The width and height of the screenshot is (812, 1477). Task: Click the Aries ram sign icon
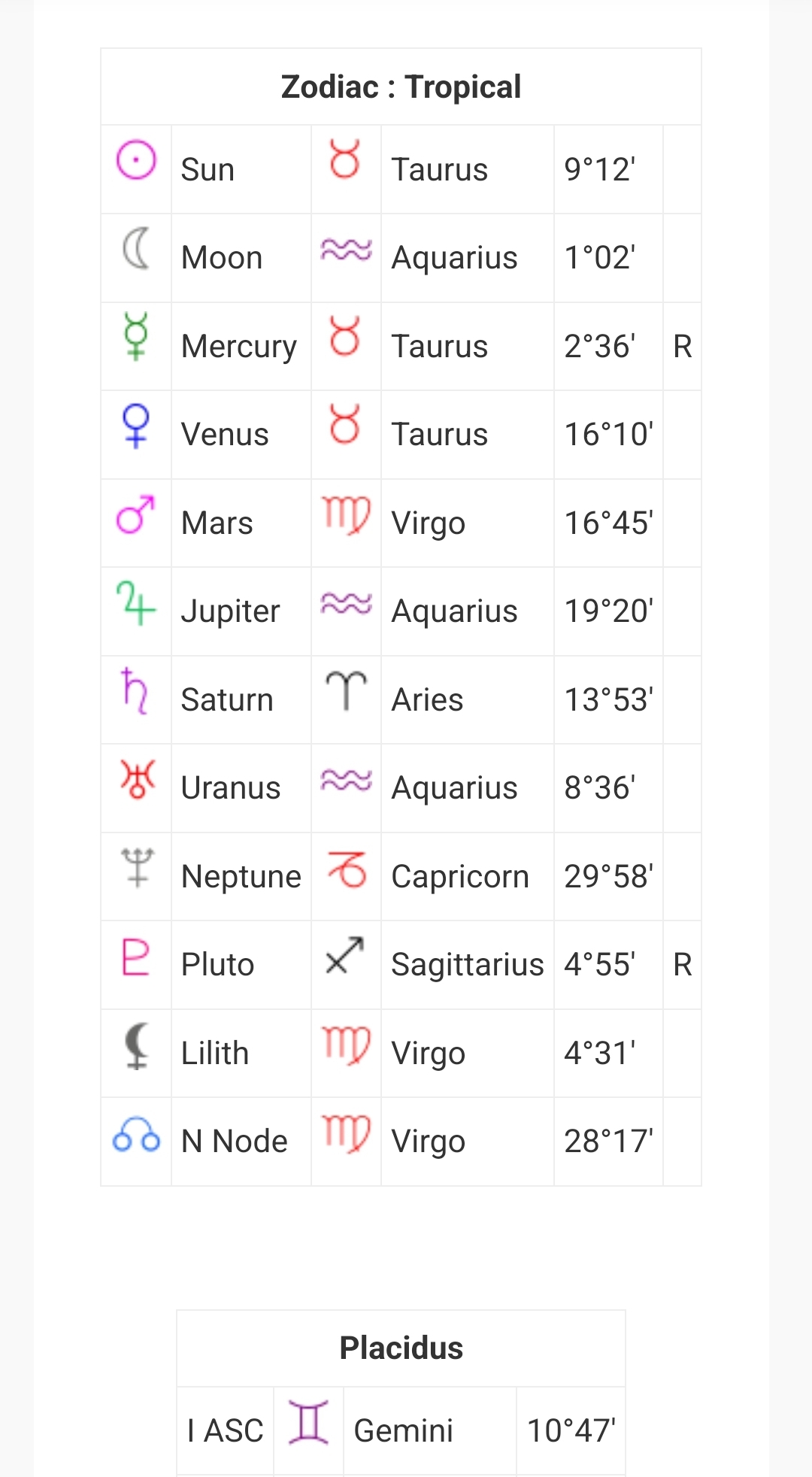click(x=346, y=690)
